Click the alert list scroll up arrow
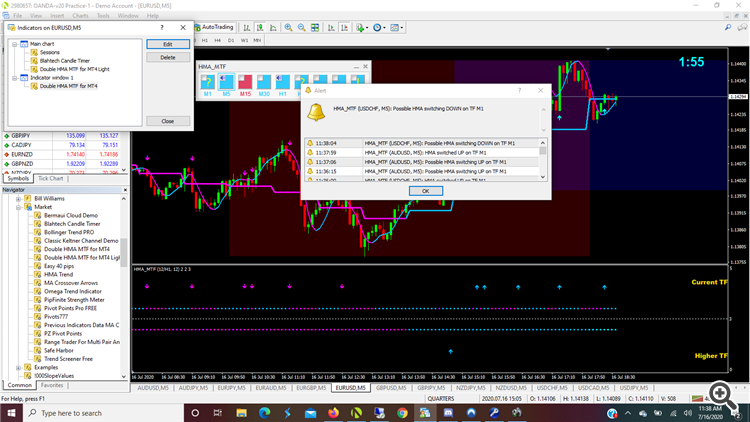 542,143
